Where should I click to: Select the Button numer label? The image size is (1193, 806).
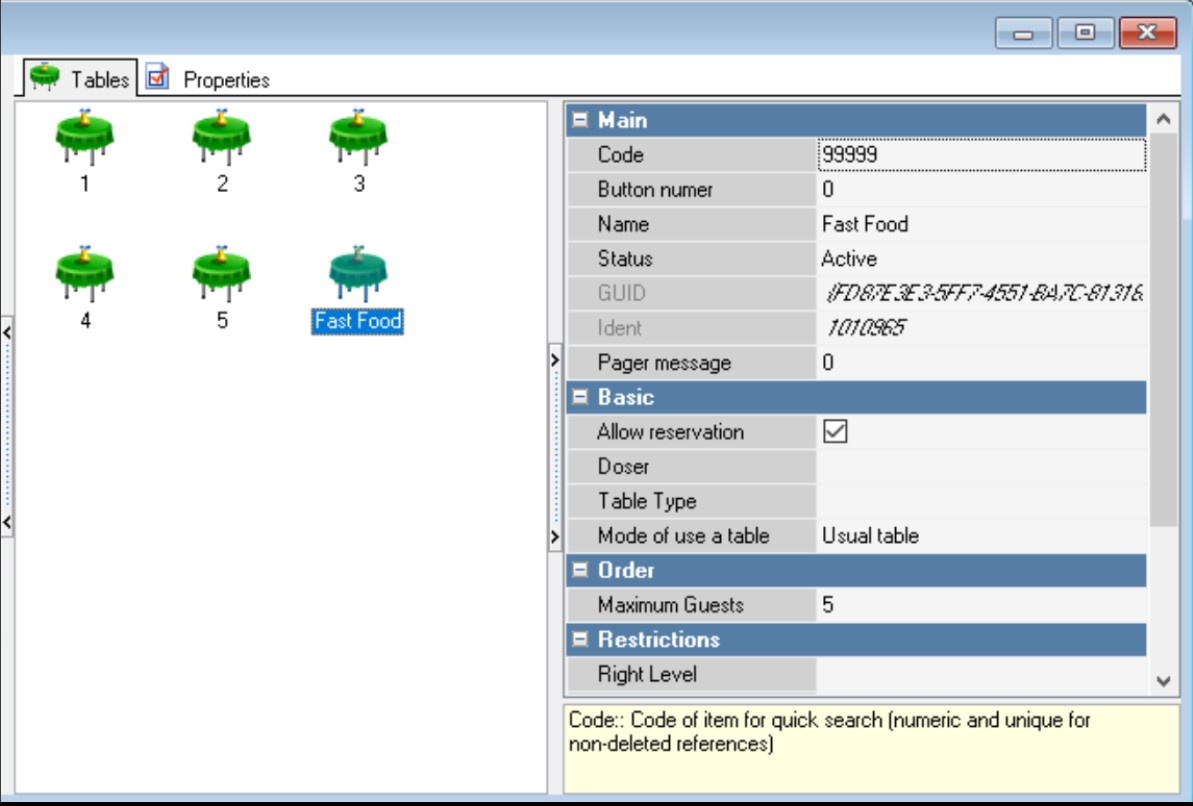[655, 190]
